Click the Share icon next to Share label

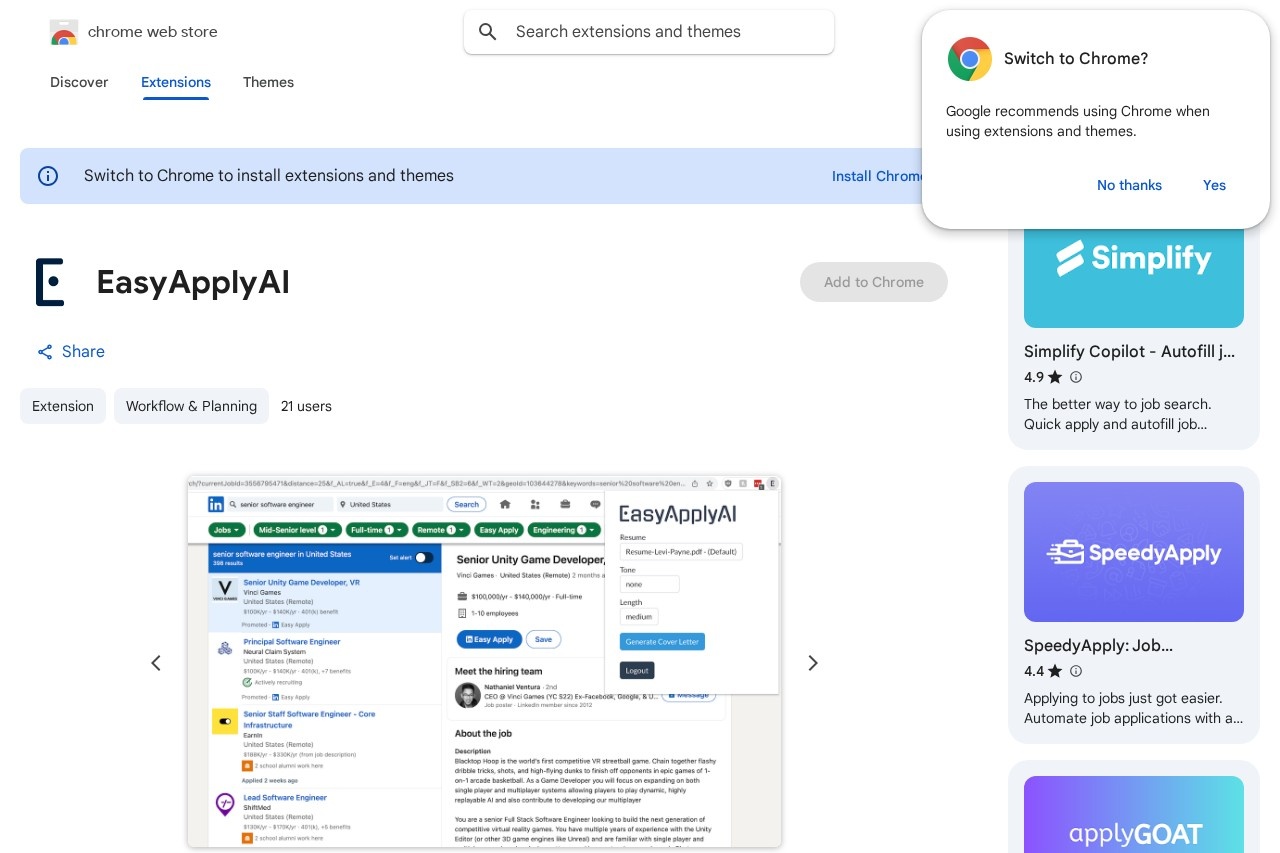[45, 352]
